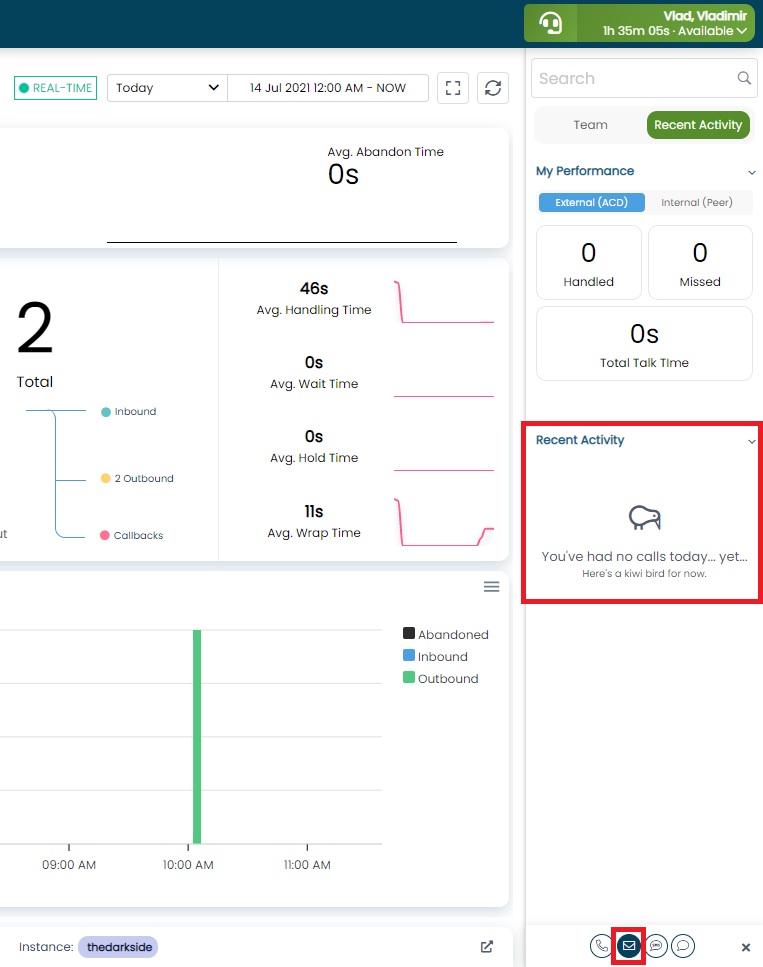Click the Avg. Handling Time metric
Viewport: 763px width, 967px height.
coord(314,299)
